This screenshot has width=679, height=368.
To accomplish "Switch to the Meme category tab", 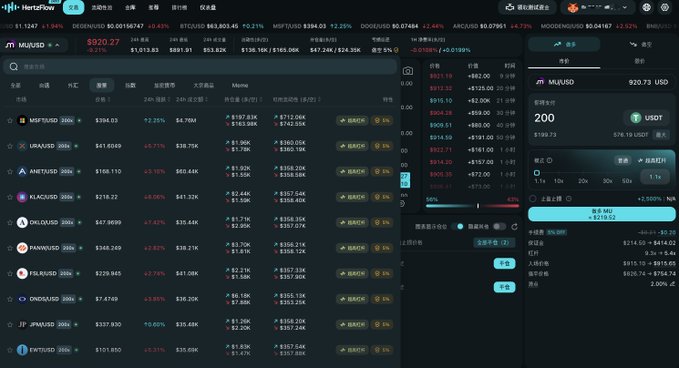I will 240,85.
